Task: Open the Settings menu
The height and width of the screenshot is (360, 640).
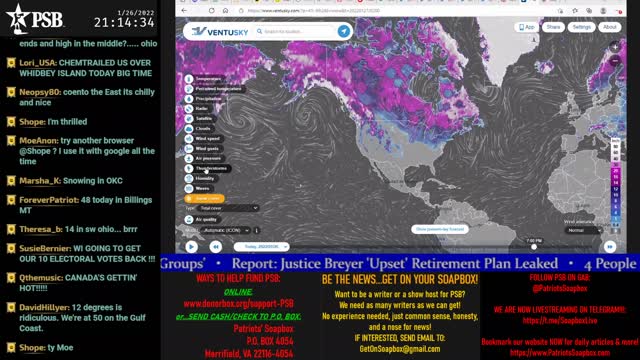Action: [x=582, y=27]
